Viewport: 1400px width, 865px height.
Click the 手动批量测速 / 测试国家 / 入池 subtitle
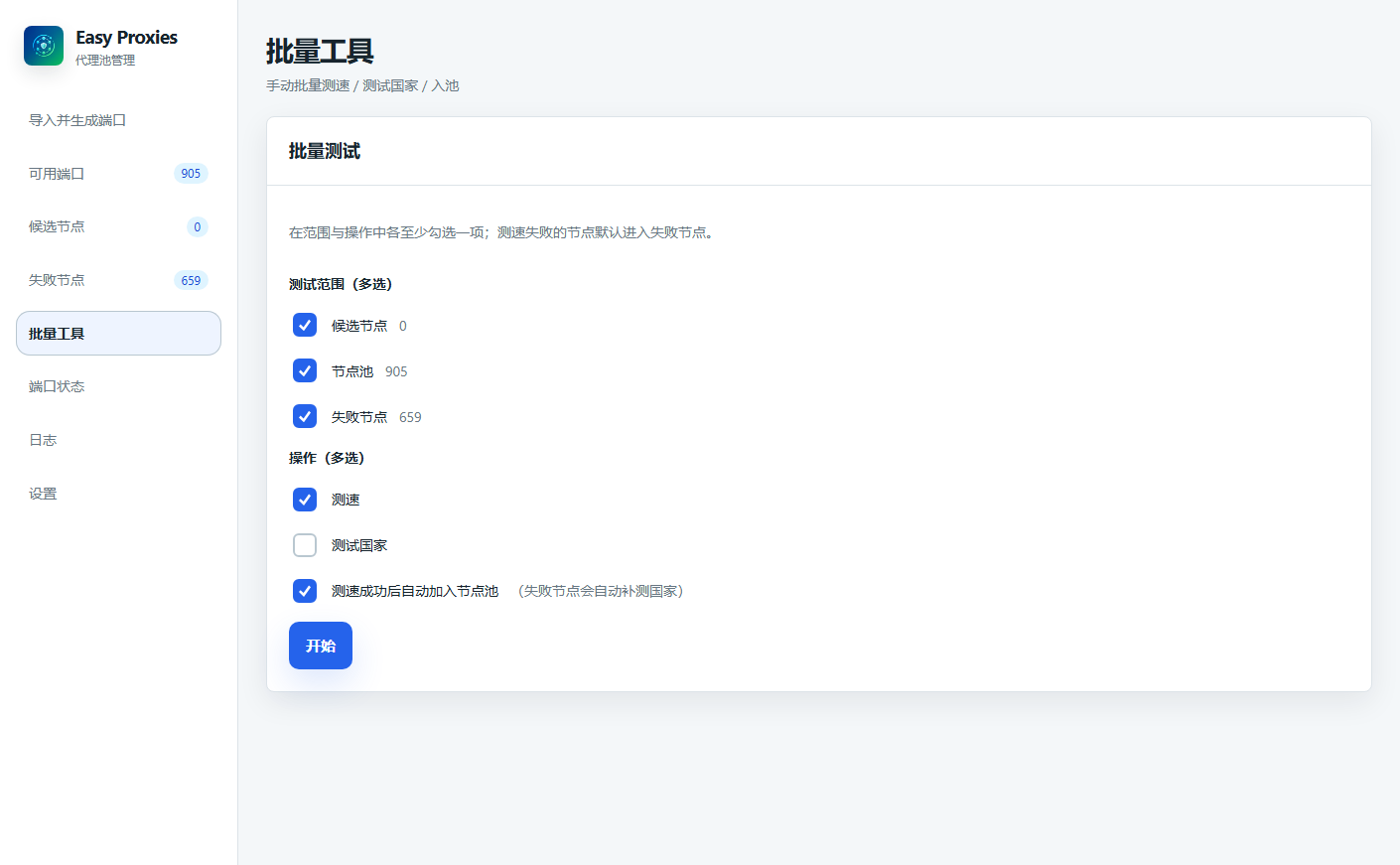[362, 85]
